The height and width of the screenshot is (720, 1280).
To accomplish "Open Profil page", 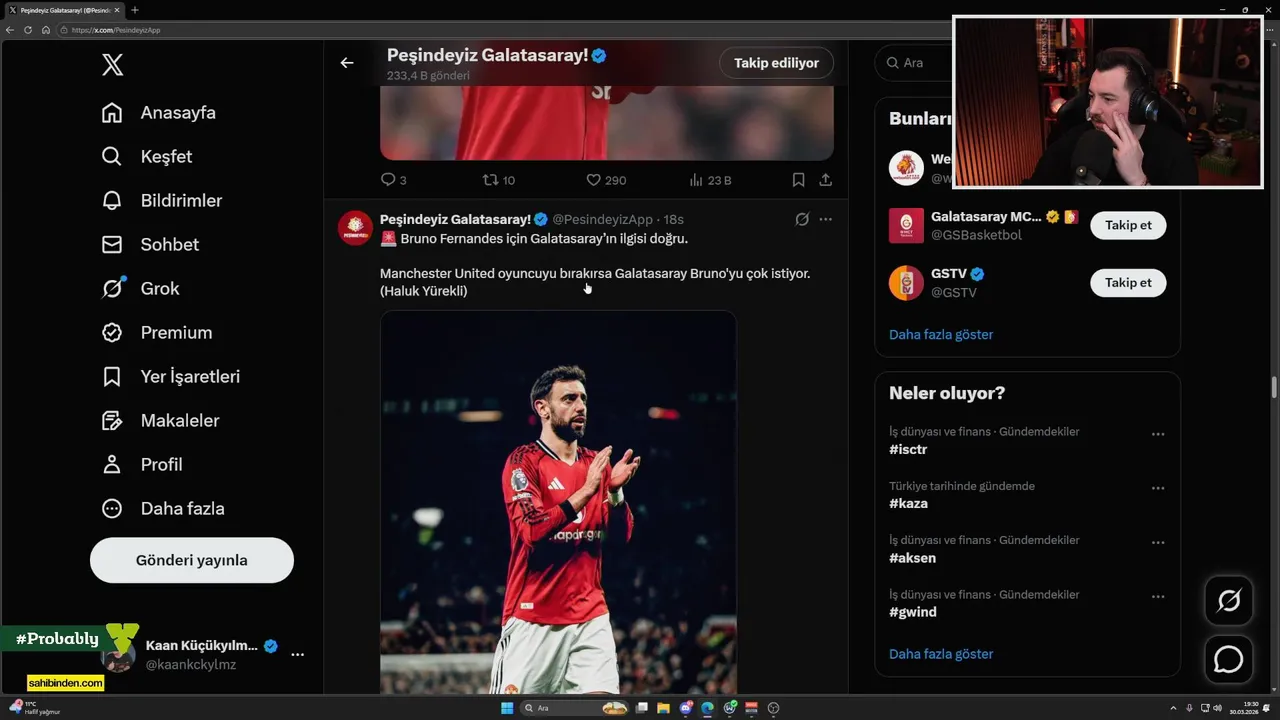I will (x=142, y=465).
